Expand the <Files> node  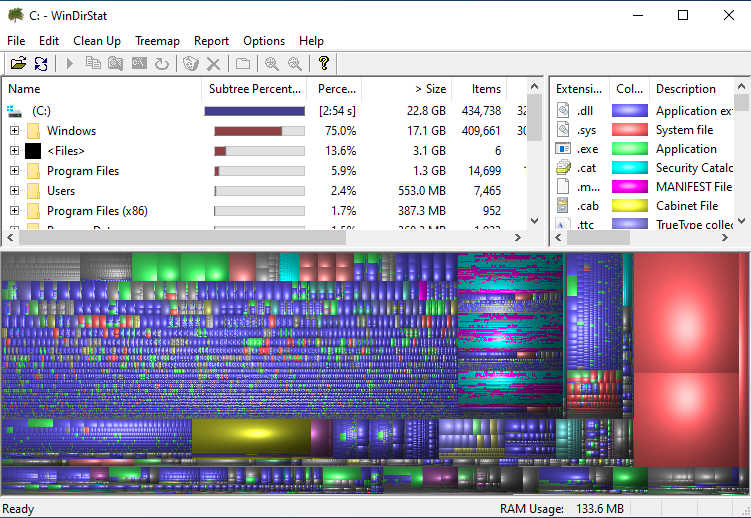14,151
